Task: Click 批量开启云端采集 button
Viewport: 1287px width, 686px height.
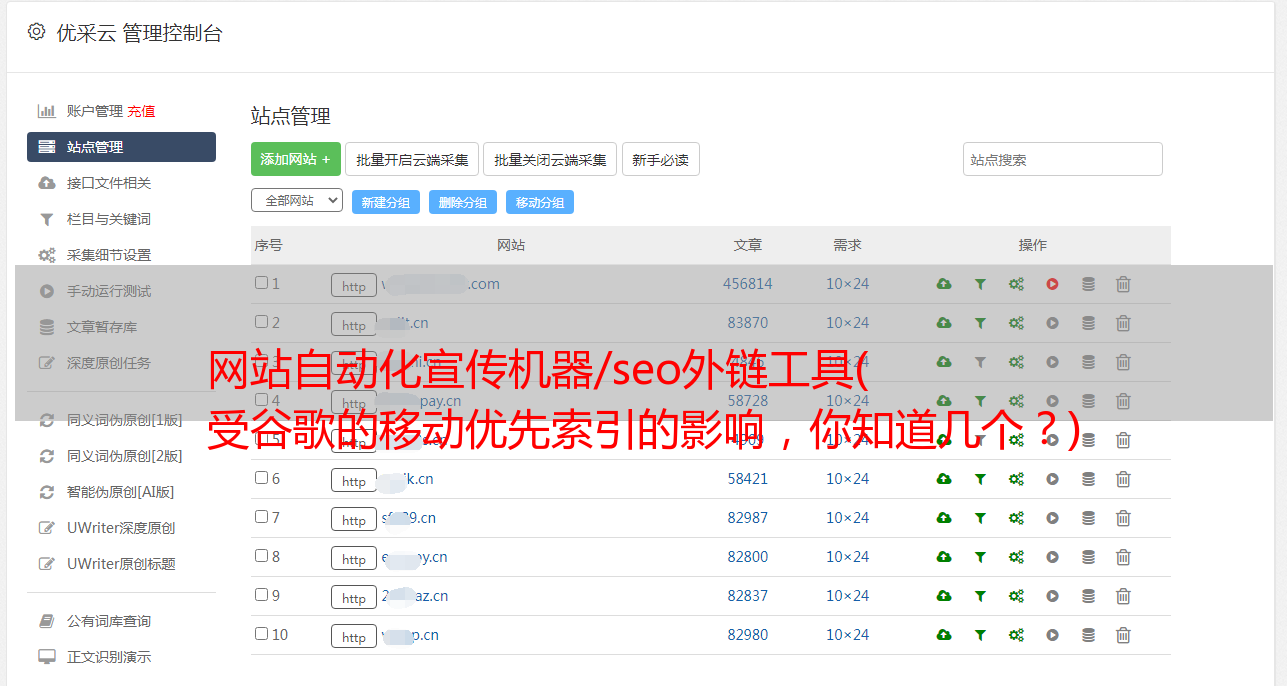Action: 412,159
